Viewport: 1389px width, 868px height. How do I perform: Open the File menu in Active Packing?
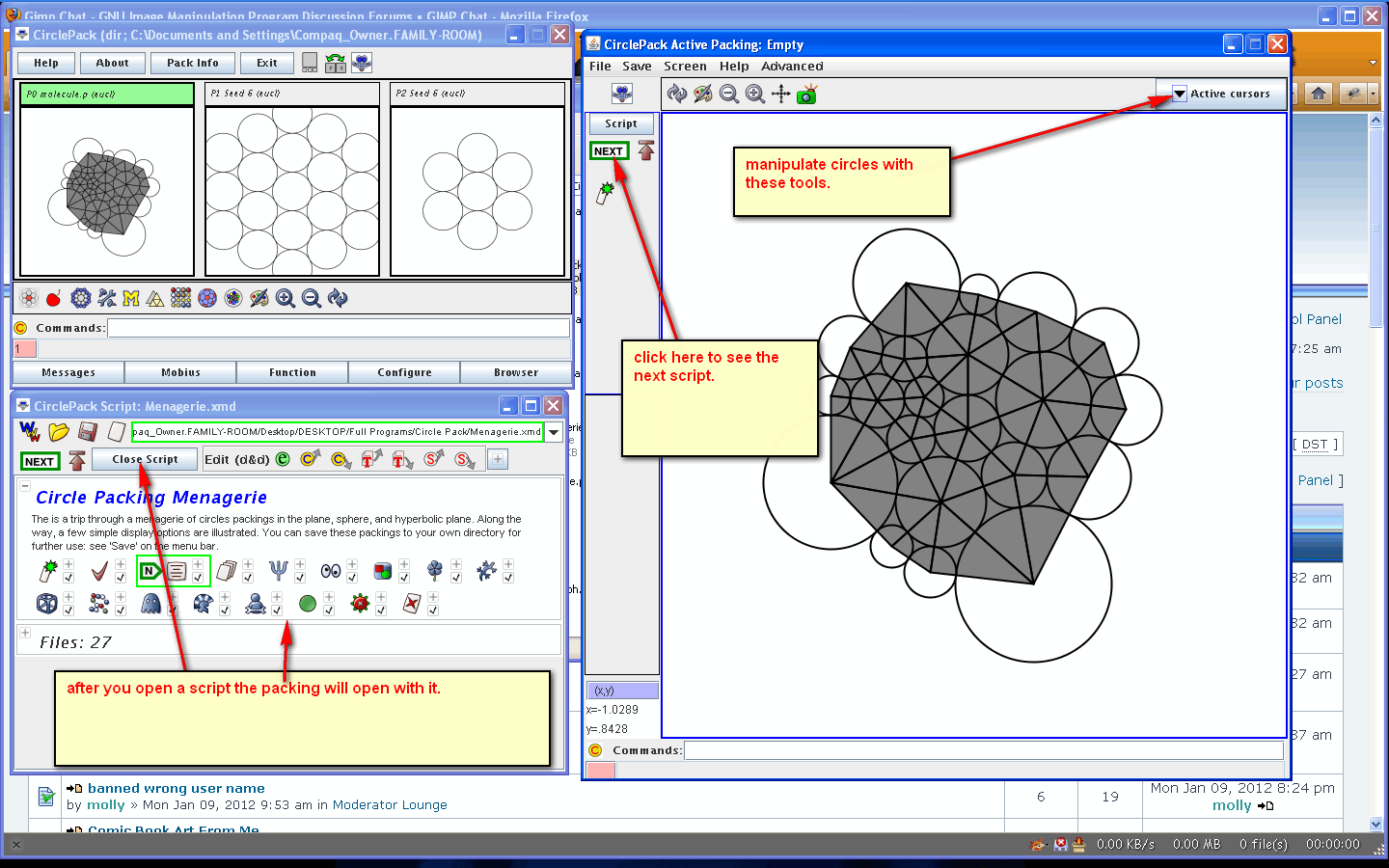[x=600, y=67]
